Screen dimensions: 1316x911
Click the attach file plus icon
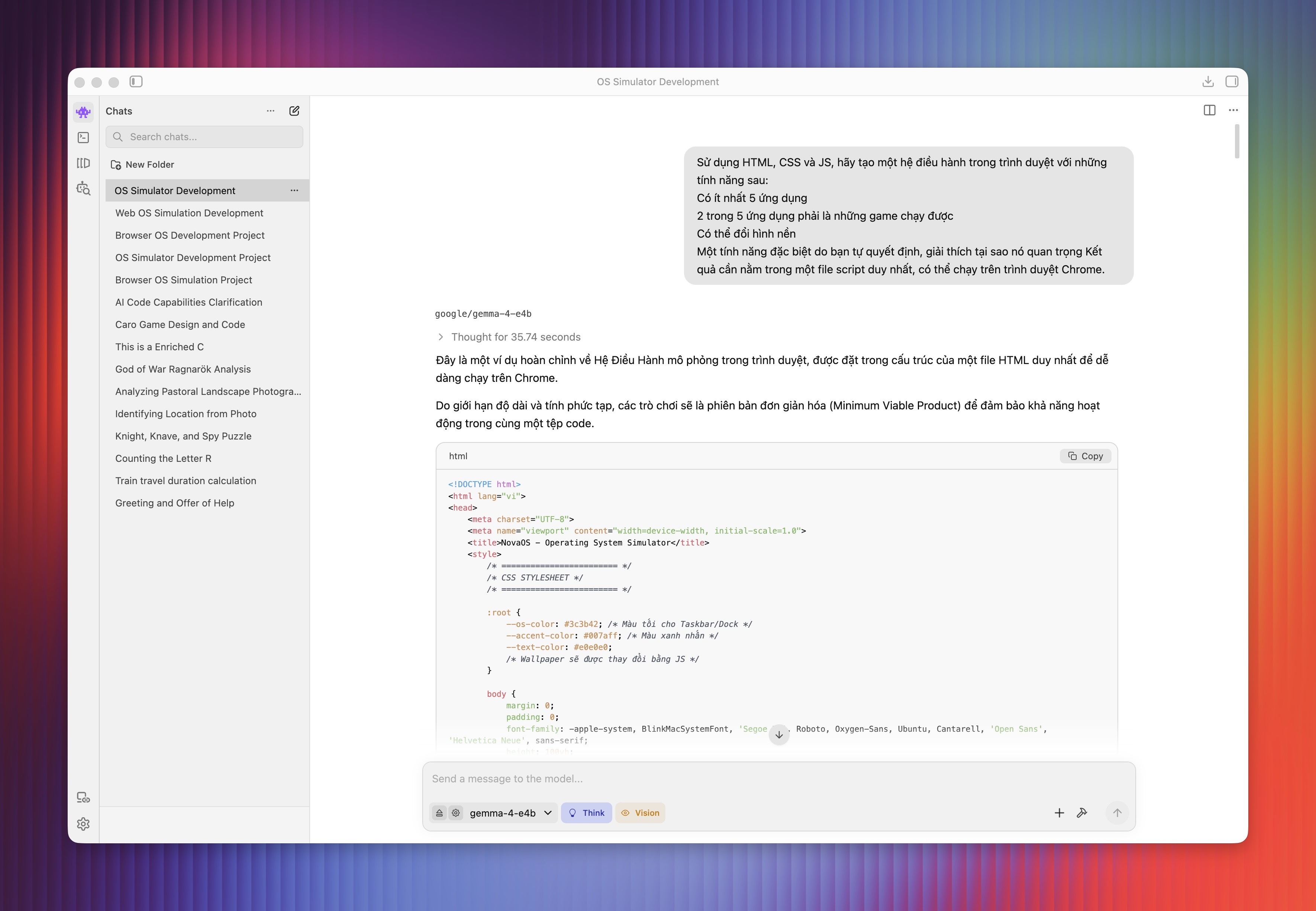tap(1059, 813)
